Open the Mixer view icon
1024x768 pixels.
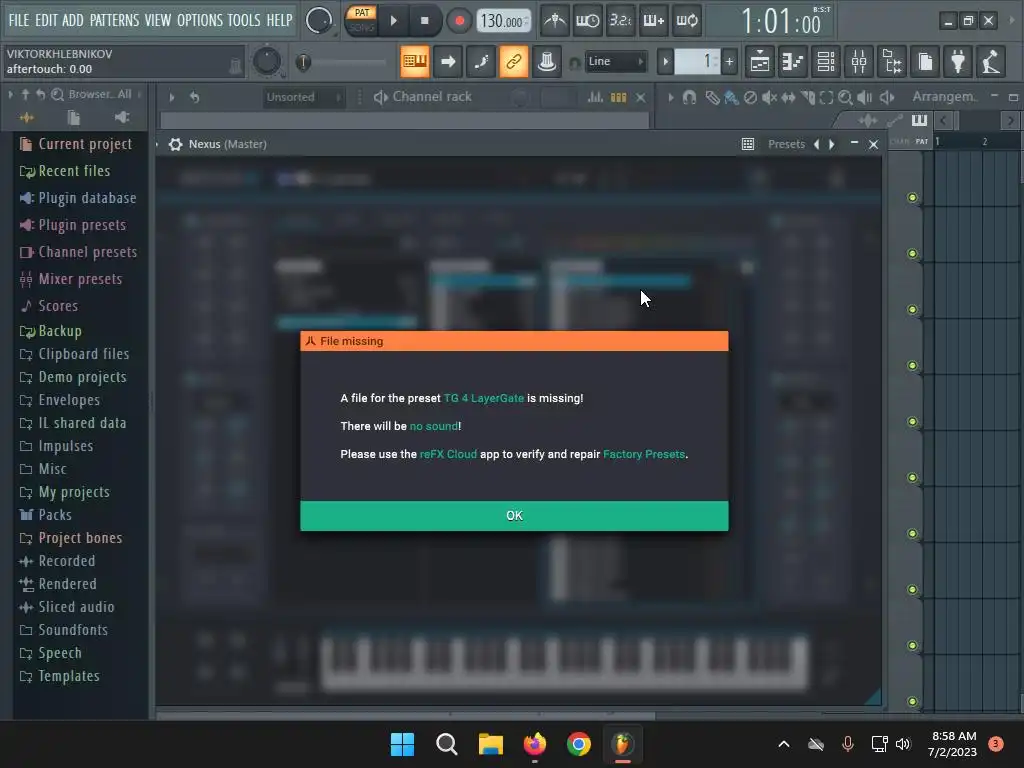click(859, 61)
